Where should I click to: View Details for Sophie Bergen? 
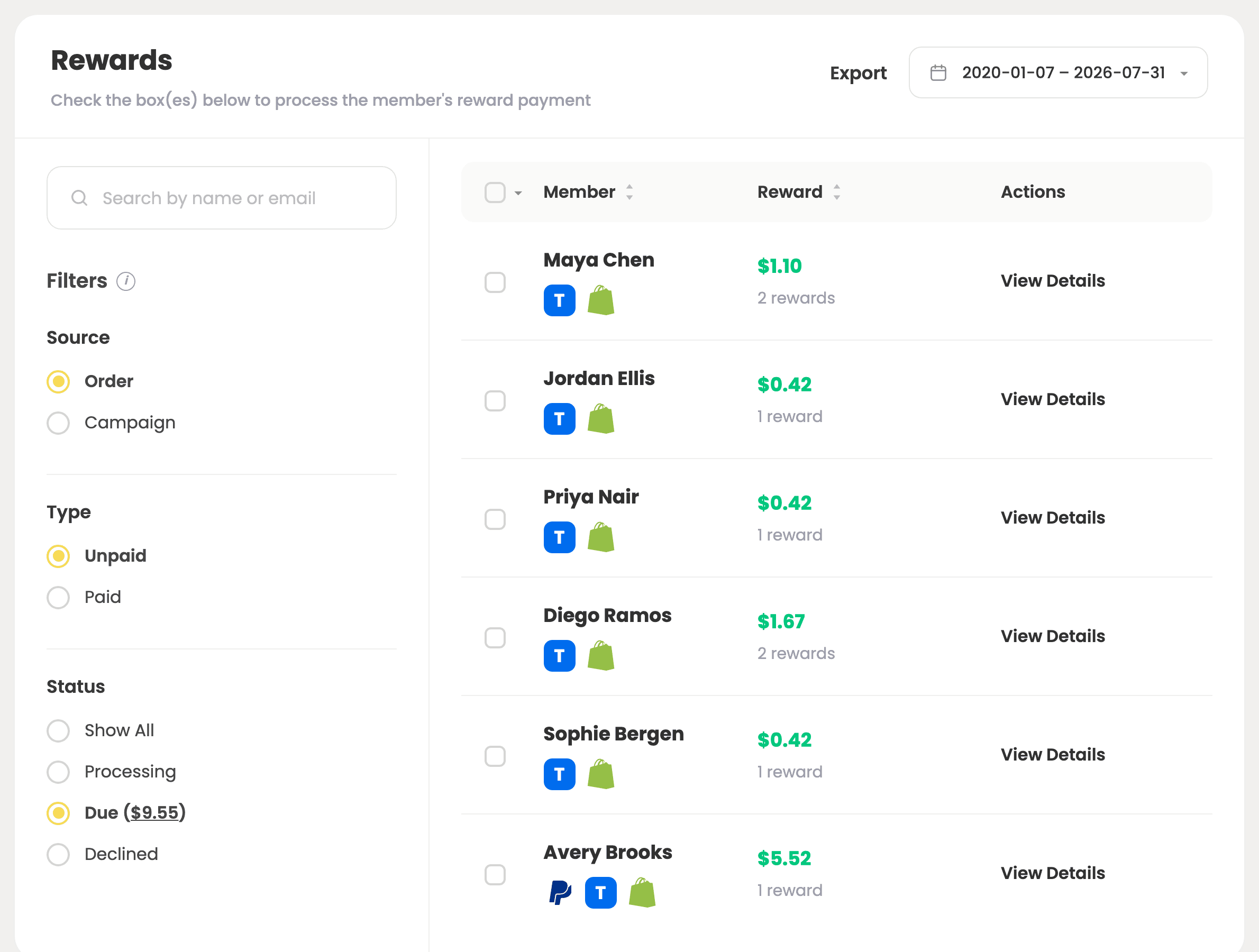tap(1052, 754)
